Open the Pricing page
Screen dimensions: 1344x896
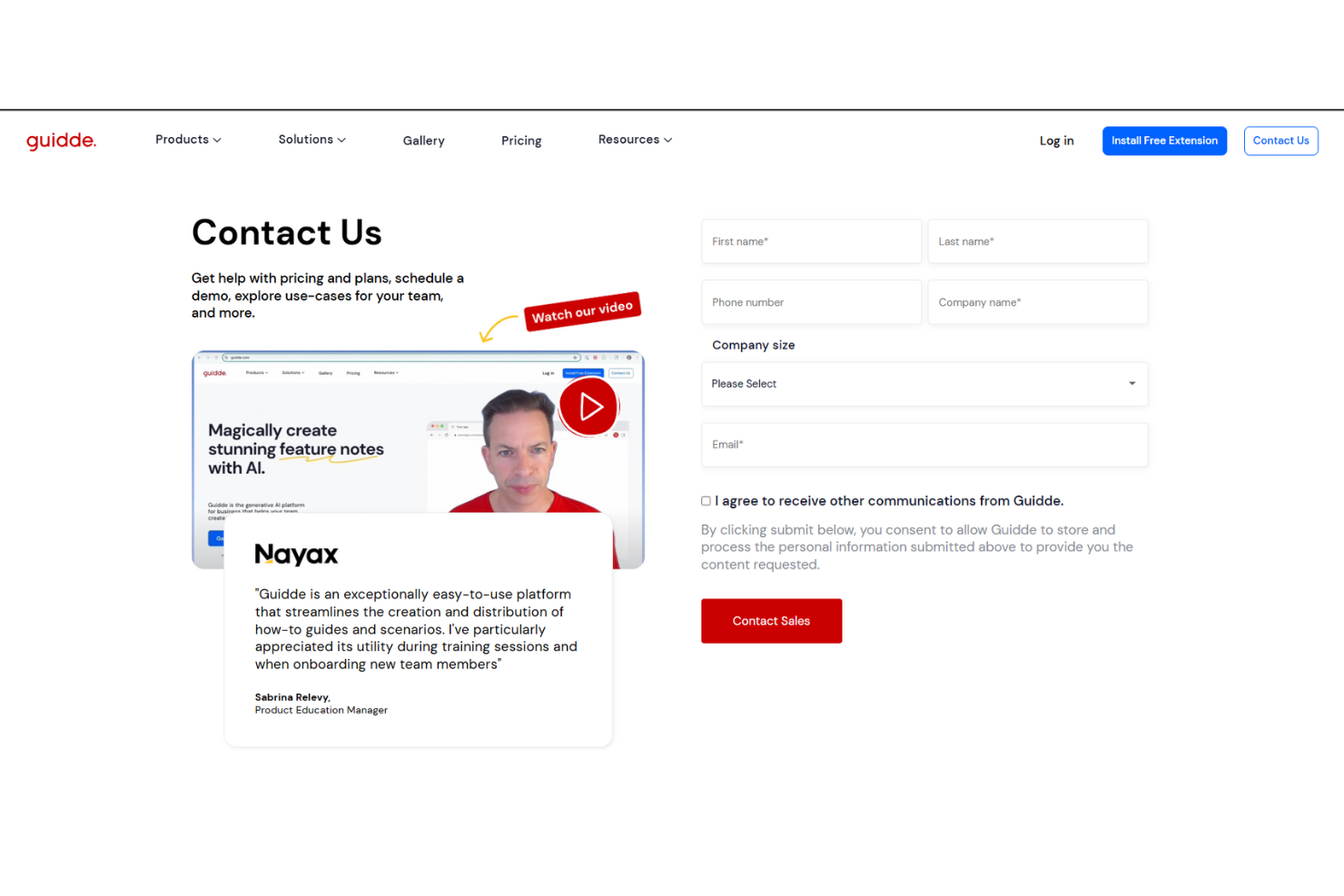click(x=521, y=141)
